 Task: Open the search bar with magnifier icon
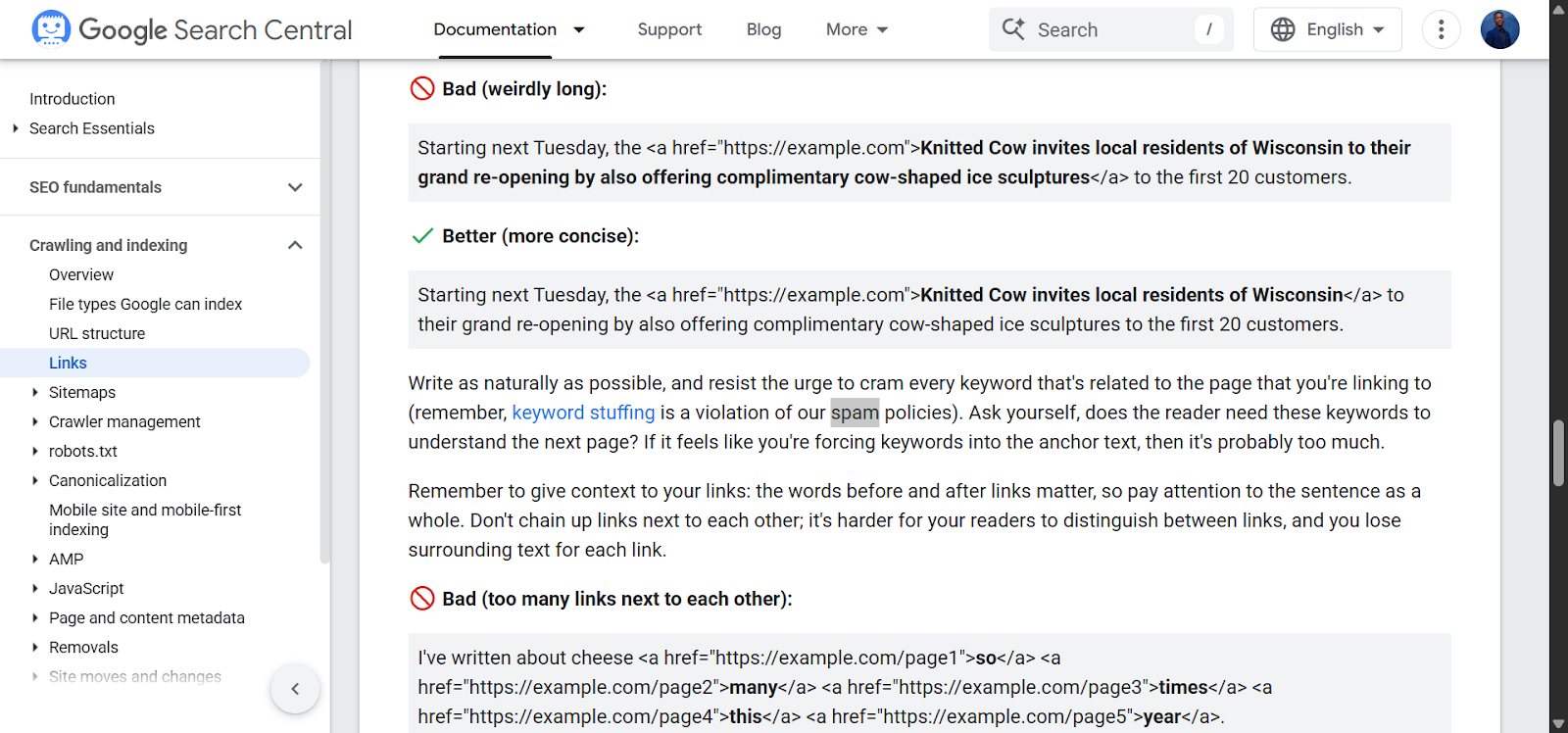tap(1011, 29)
